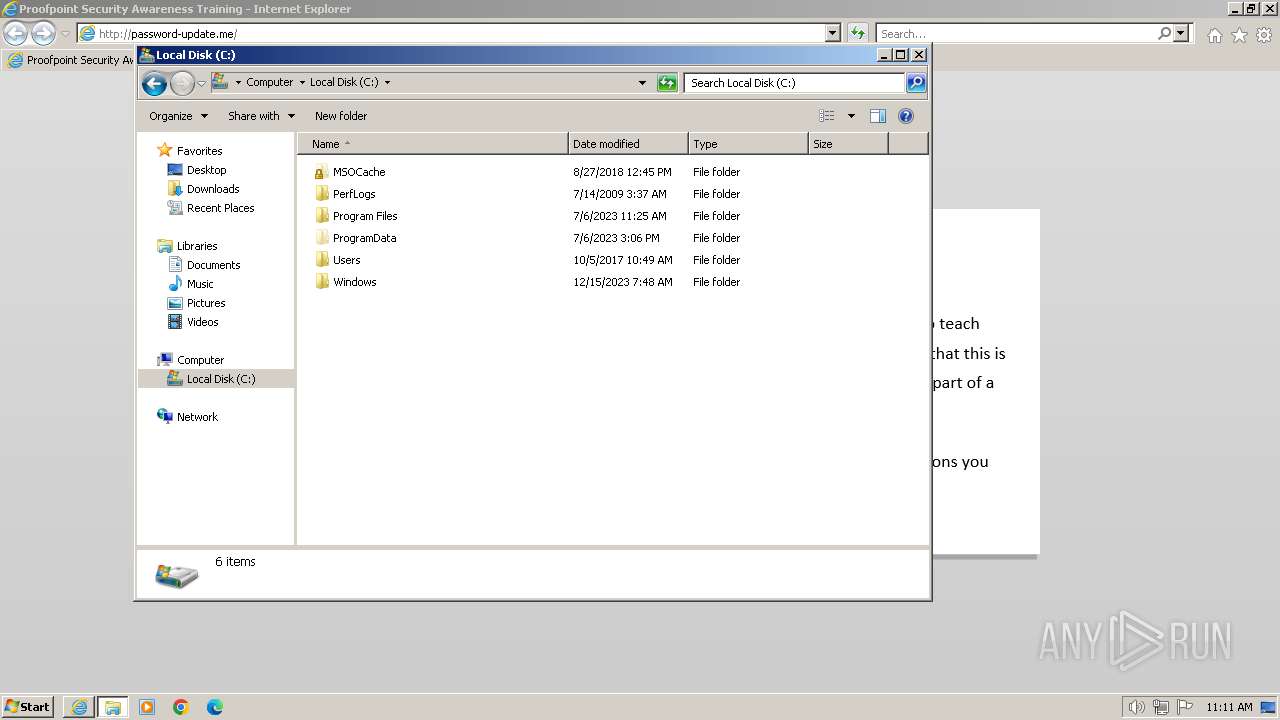Sort by the Name column header
The image size is (1280, 720).
pyautogui.click(x=433, y=144)
